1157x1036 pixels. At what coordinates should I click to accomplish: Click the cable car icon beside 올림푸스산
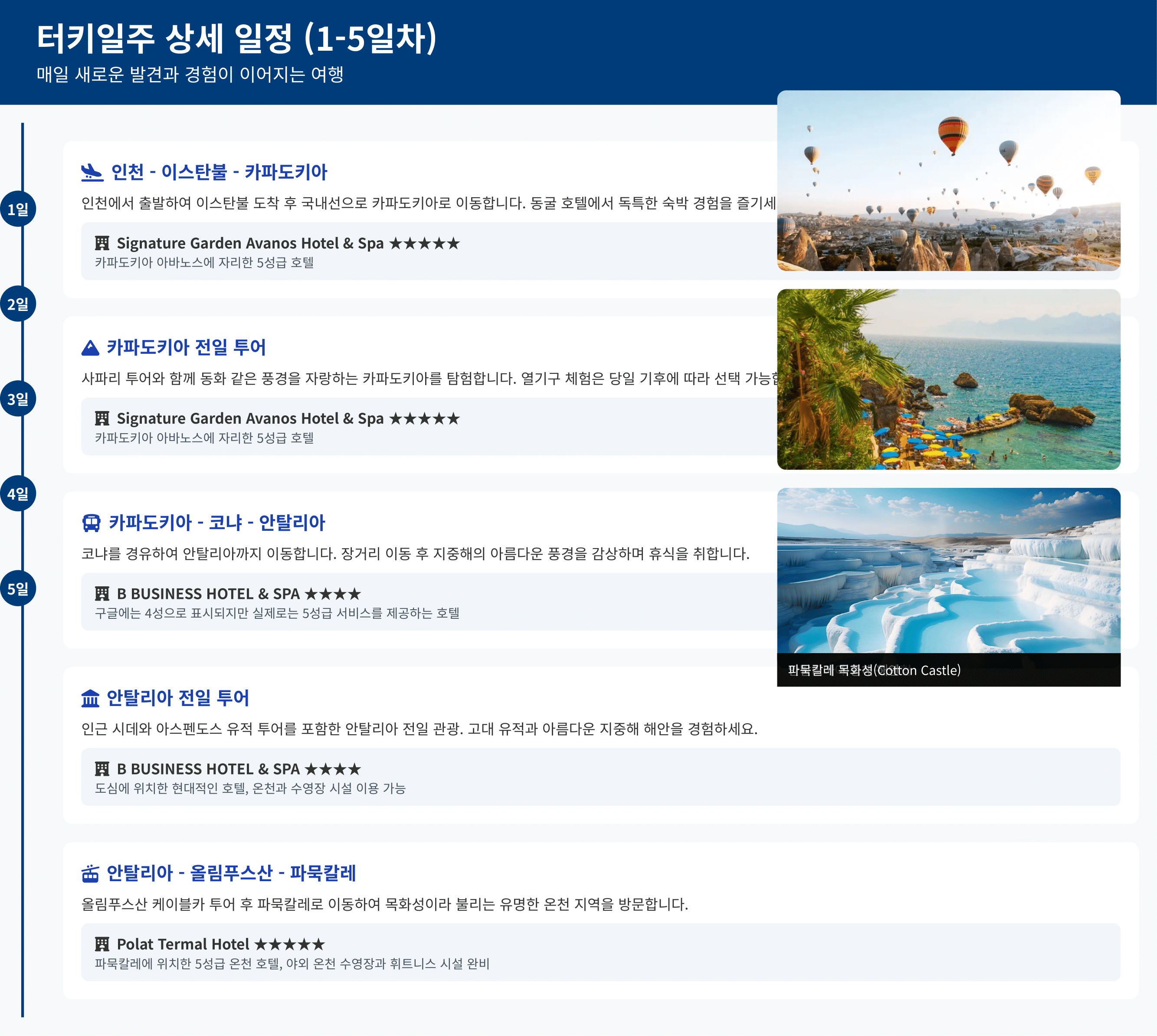pos(91,873)
